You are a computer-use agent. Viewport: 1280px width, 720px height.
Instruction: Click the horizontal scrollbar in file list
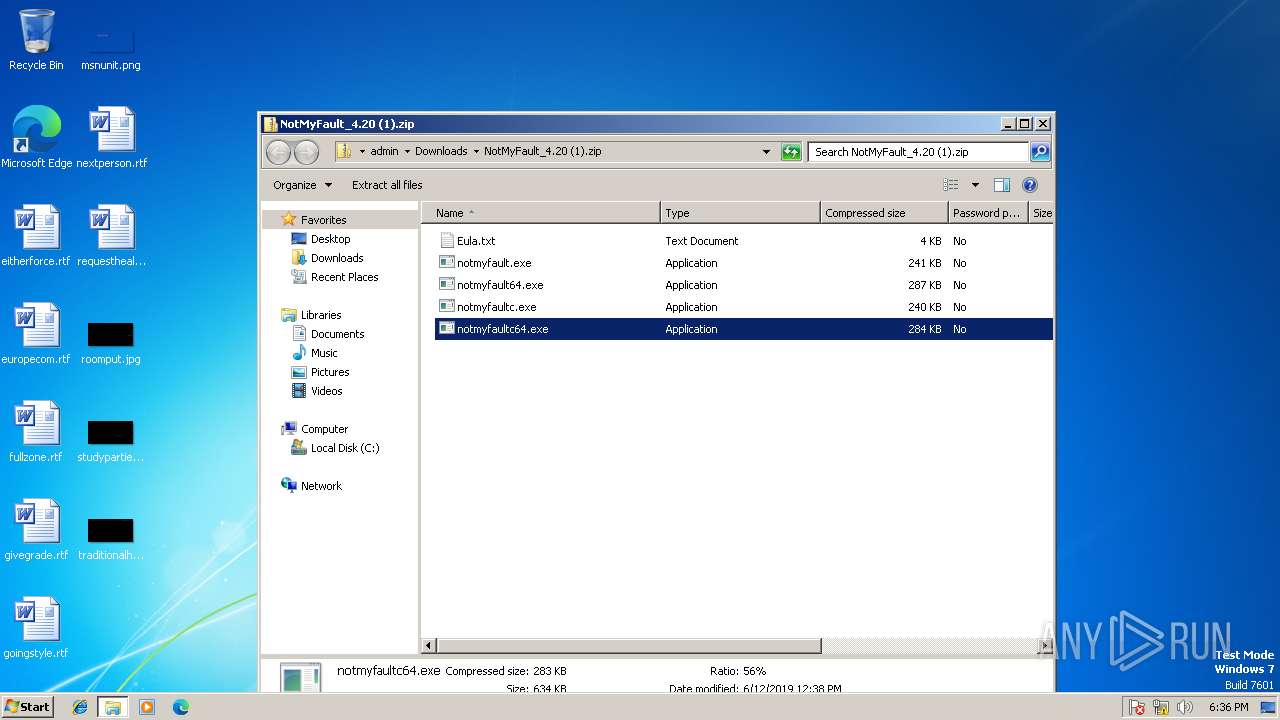point(628,646)
